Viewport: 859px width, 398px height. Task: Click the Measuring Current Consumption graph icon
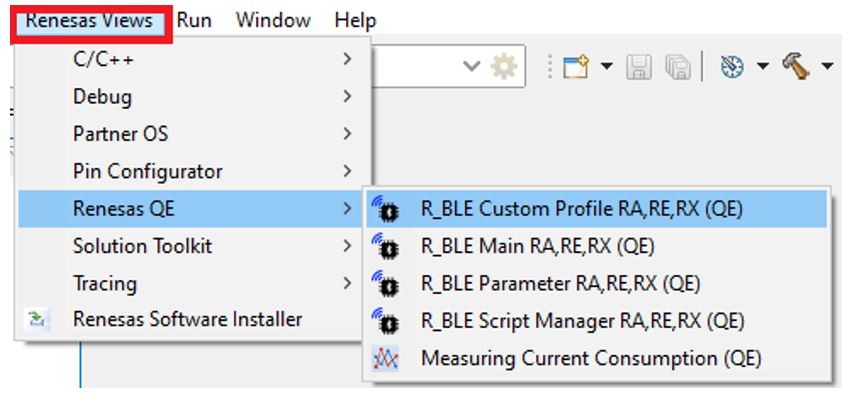[386, 359]
